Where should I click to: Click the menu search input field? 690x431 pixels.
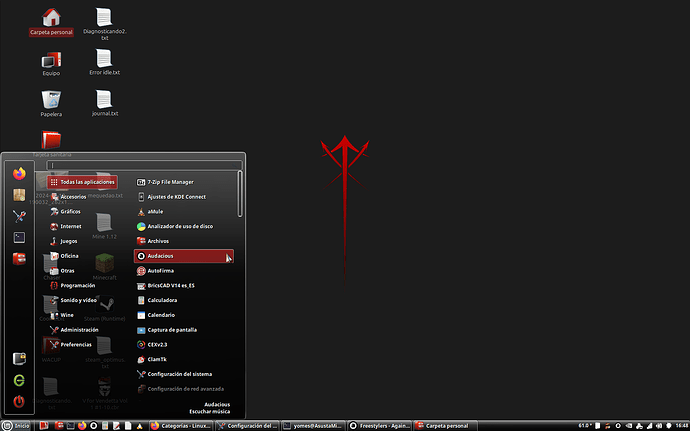pyautogui.click(x=144, y=166)
